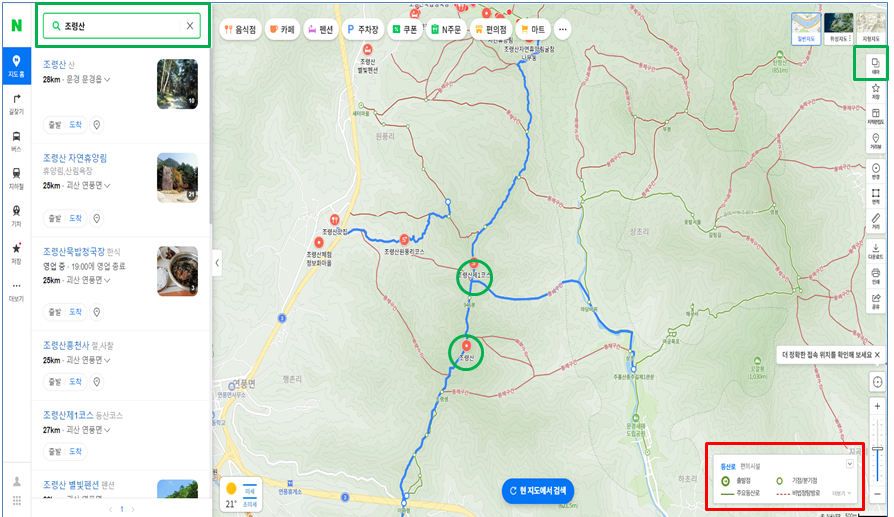Image resolution: width=894 pixels, height=517 pixels.
Task: Open the 조령산묵밥청국장 result title
Action: [74, 251]
